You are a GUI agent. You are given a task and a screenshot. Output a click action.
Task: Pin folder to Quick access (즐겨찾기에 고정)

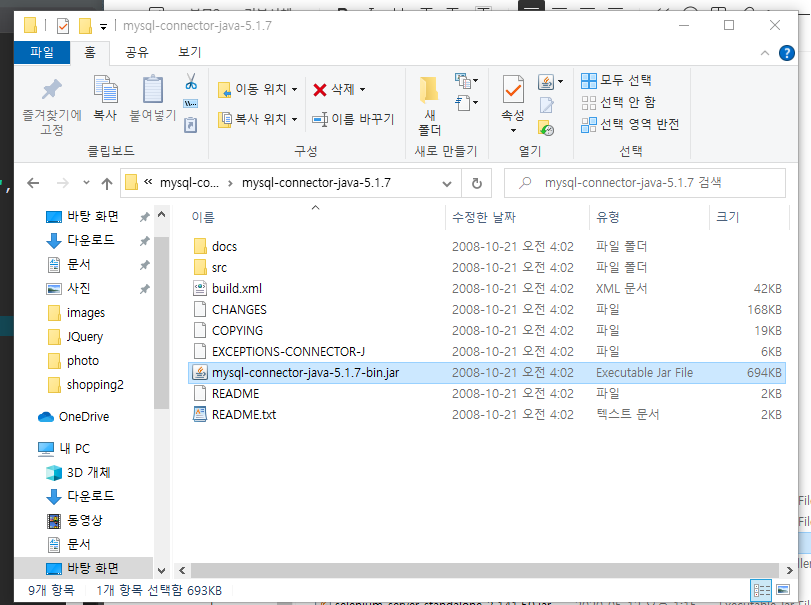[x=52, y=106]
